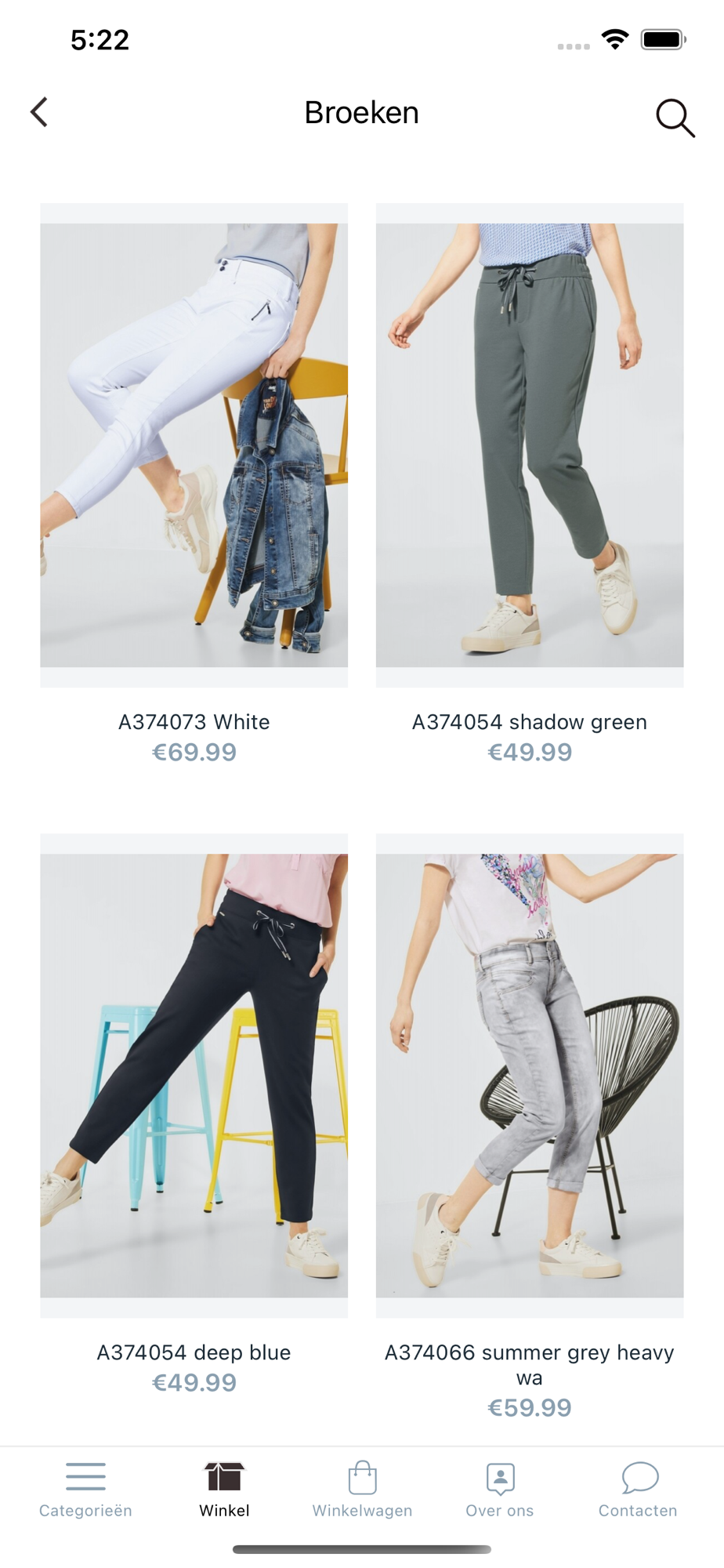The height and width of the screenshot is (1568, 724).
Task: Open search with magnifying glass icon
Action: pos(675,118)
